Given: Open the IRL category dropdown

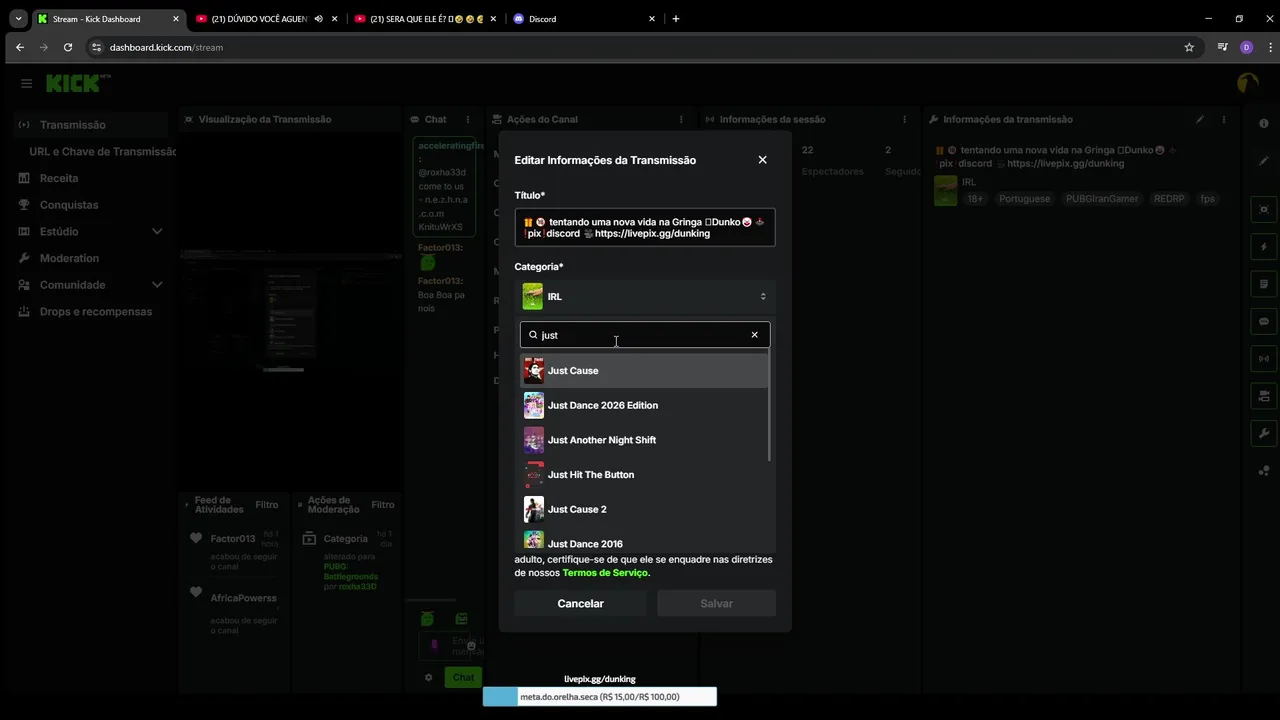Looking at the screenshot, I should click(645, 296).
